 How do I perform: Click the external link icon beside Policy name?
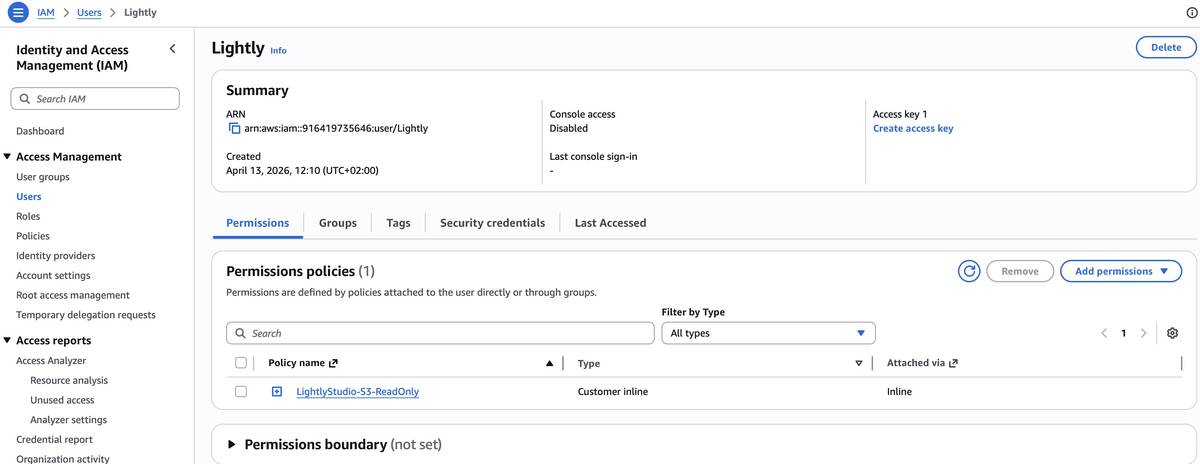[x=333, y=363]
